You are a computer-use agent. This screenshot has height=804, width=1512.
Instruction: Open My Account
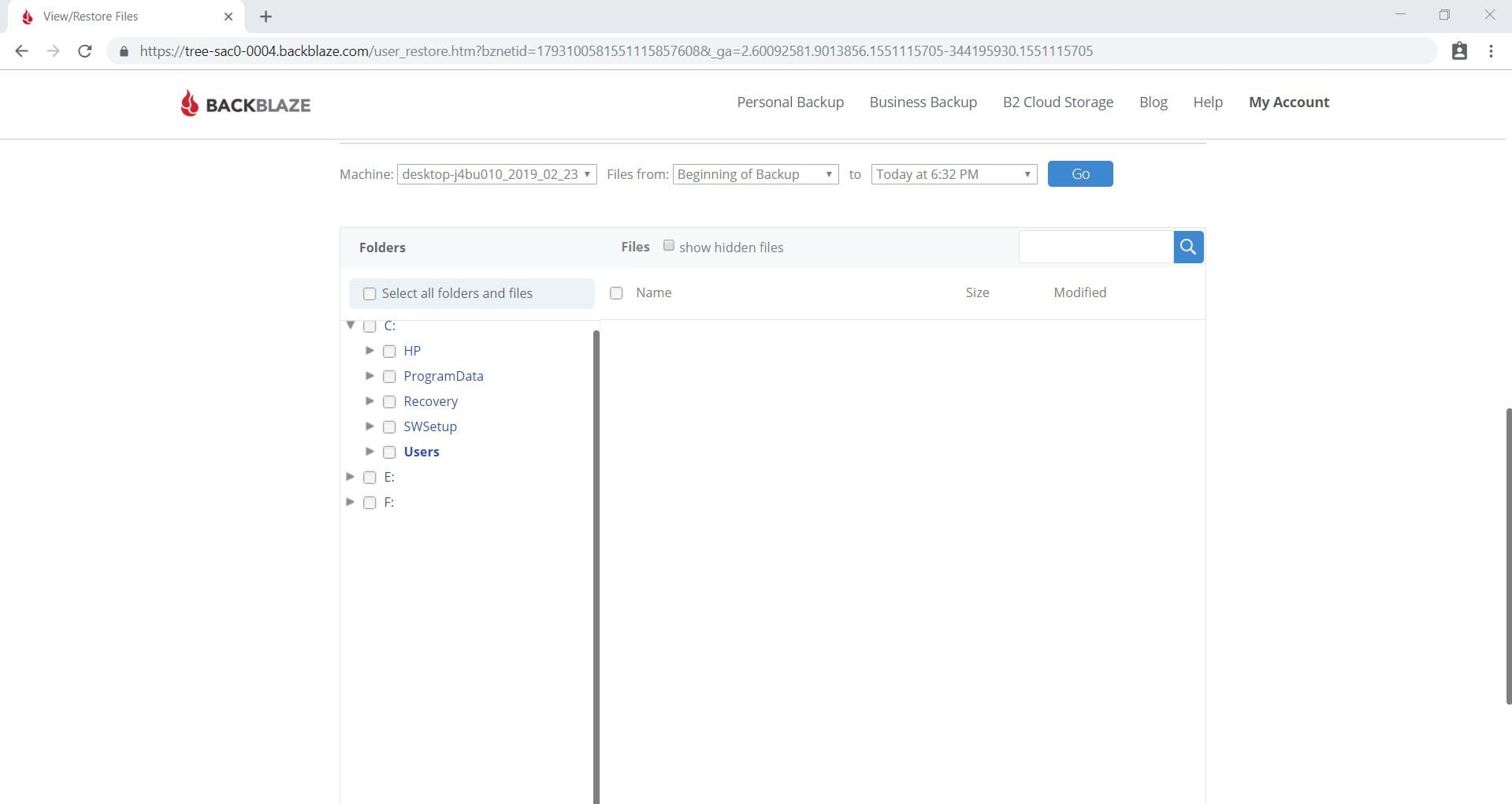click(1289, 102)
